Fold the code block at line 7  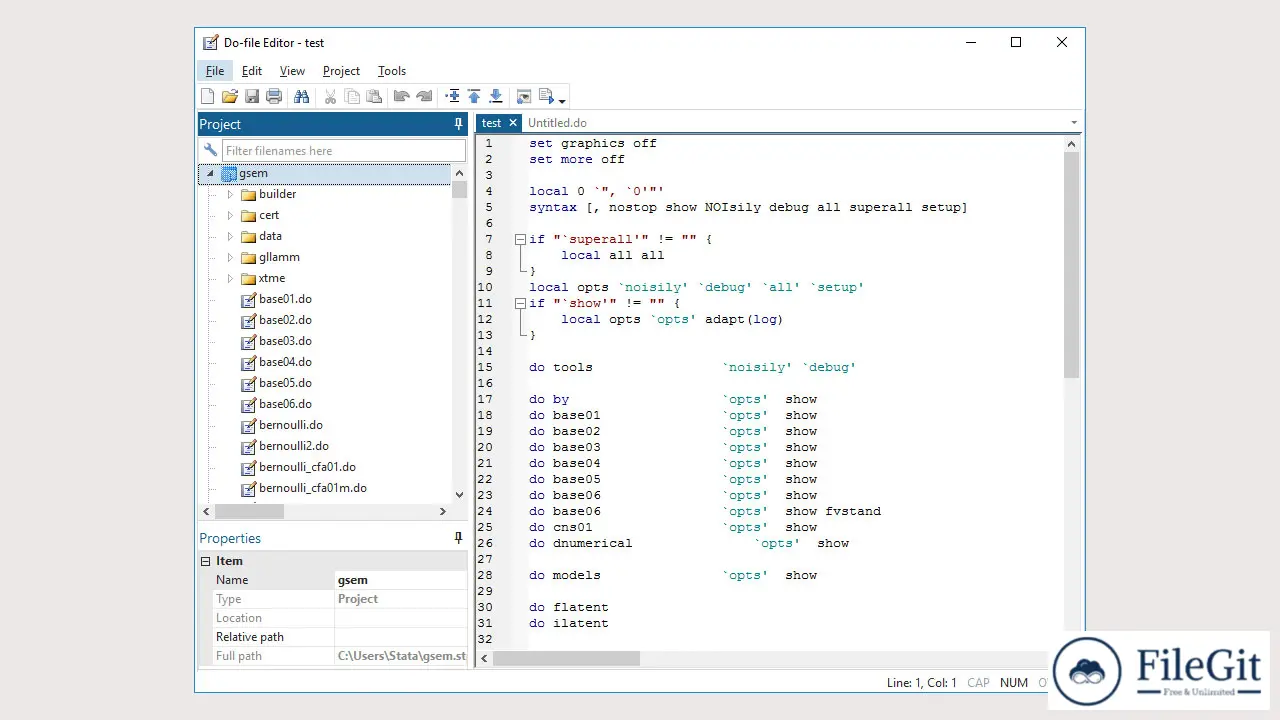click(520, 239)
